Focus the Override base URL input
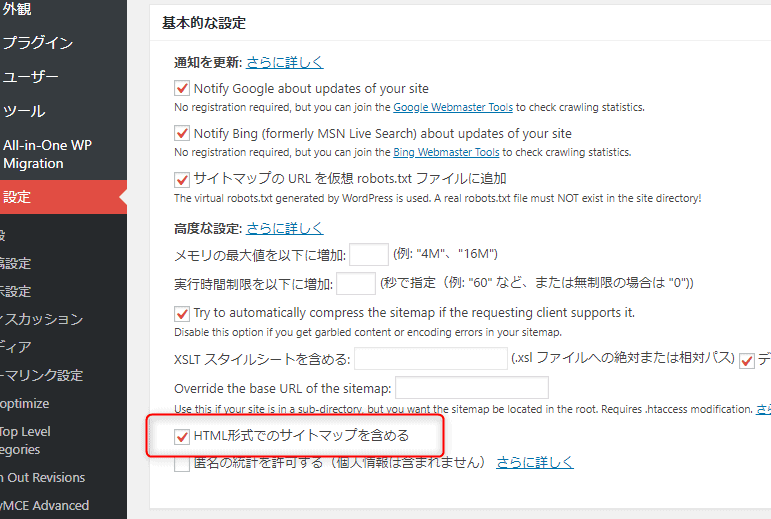771x519 pixels. point(472,388)
